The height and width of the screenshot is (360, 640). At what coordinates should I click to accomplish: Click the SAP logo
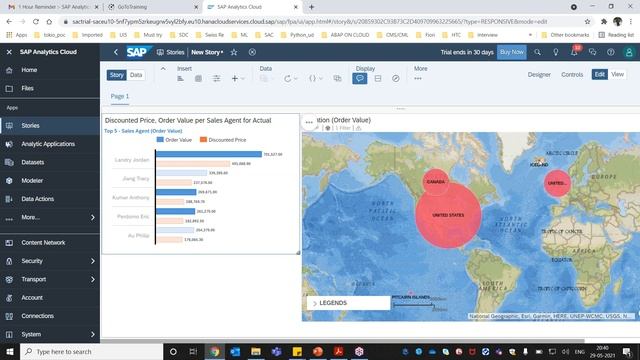coord(138,52)
